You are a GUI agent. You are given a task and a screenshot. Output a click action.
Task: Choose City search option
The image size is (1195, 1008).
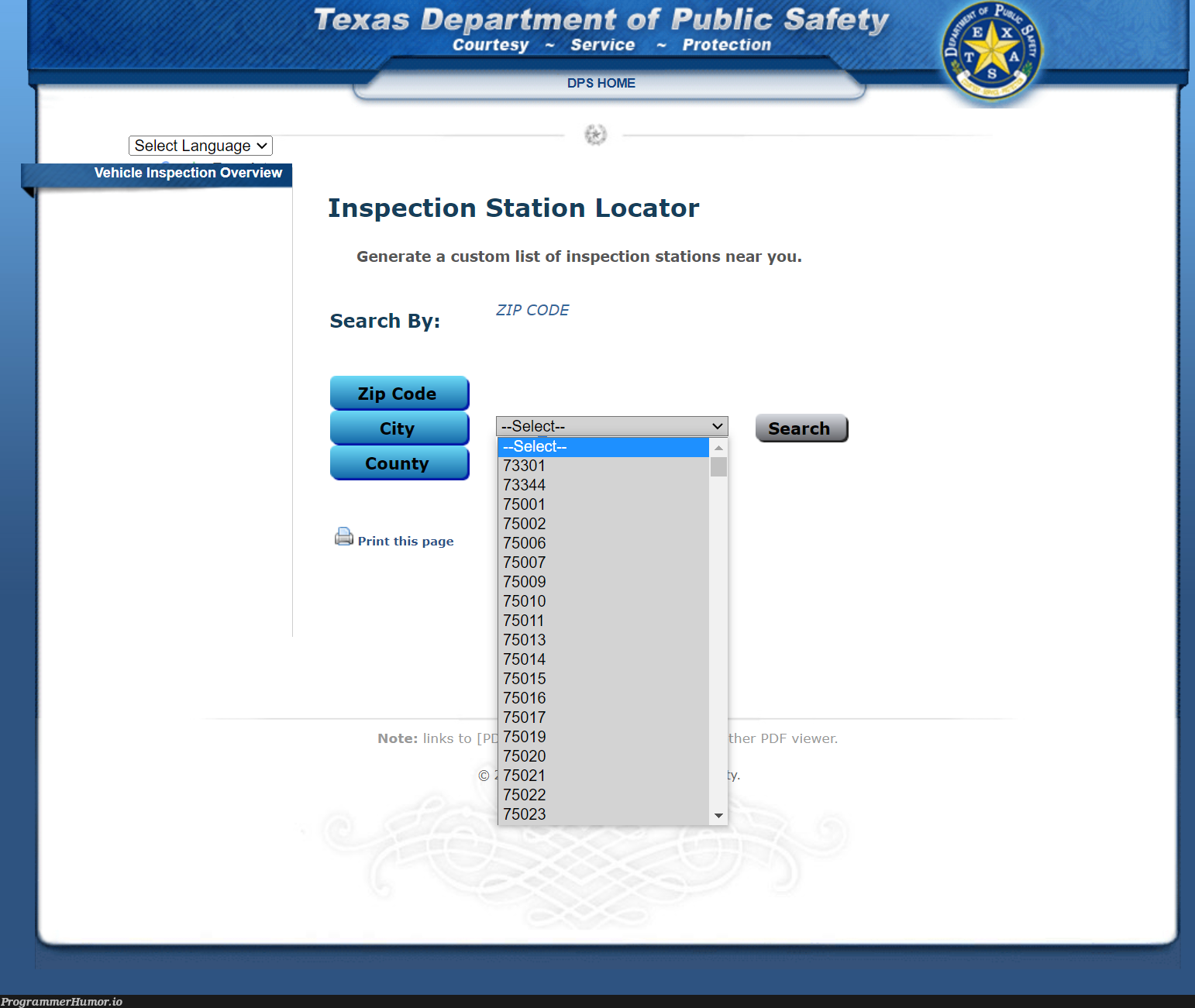[399, 428]
